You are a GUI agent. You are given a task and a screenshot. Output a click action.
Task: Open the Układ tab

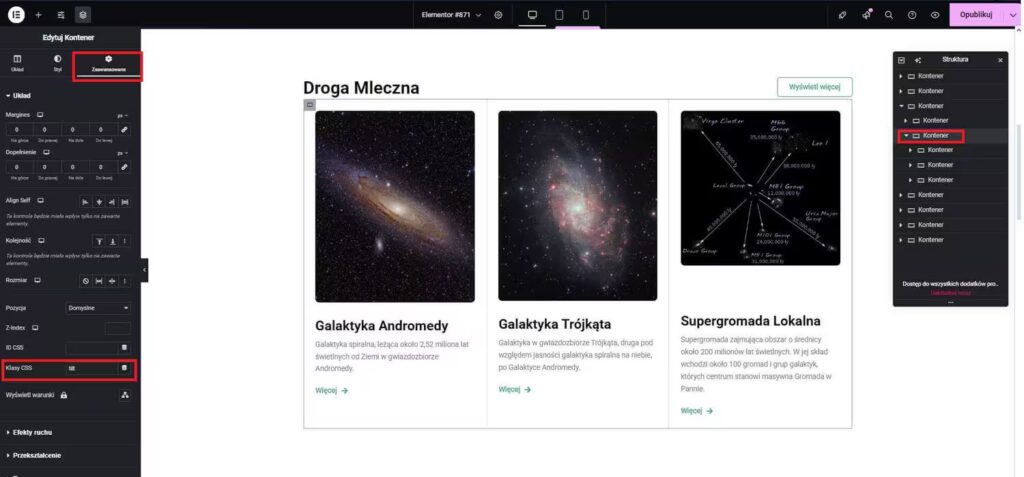18,63
